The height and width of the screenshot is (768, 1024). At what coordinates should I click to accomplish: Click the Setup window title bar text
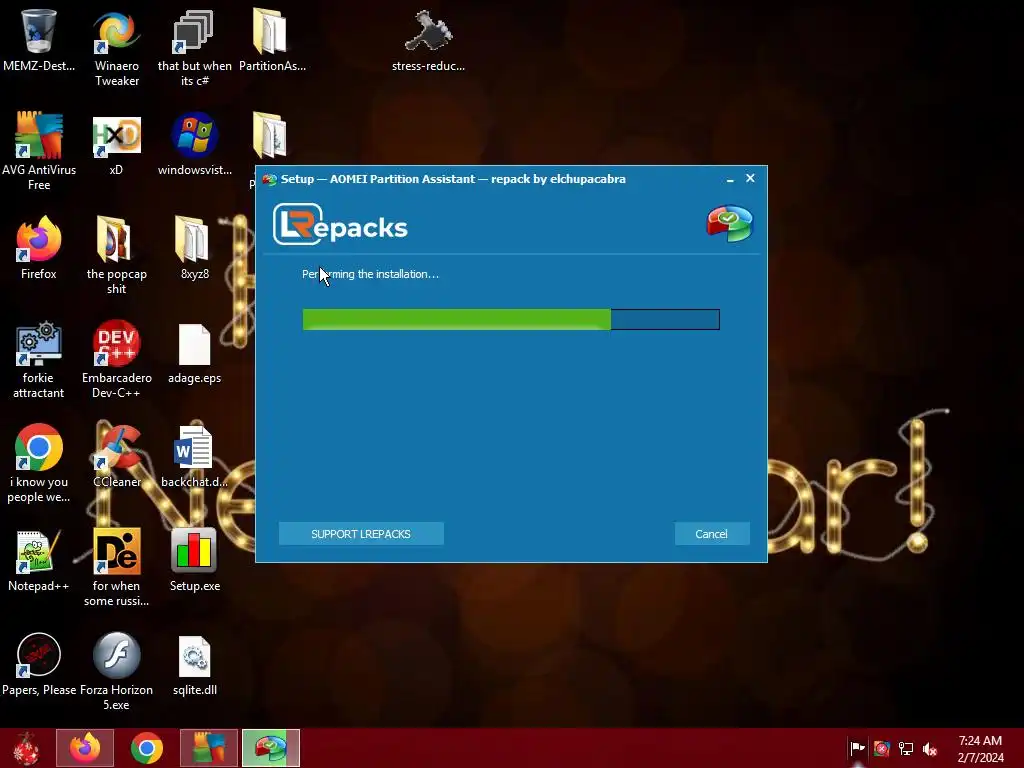[x=453, y=179]
